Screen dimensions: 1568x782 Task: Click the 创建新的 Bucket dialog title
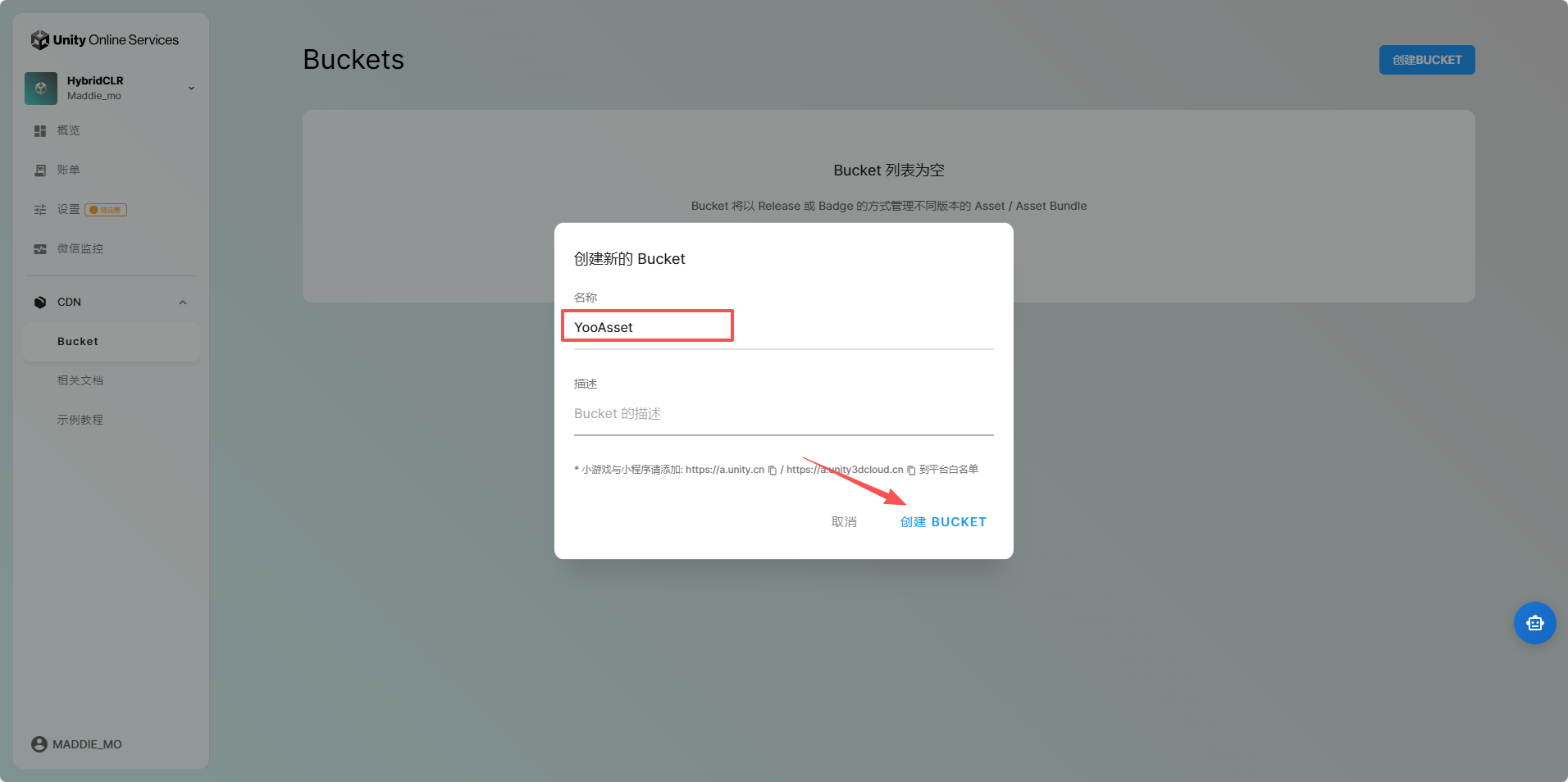click(x=629, y=259)
